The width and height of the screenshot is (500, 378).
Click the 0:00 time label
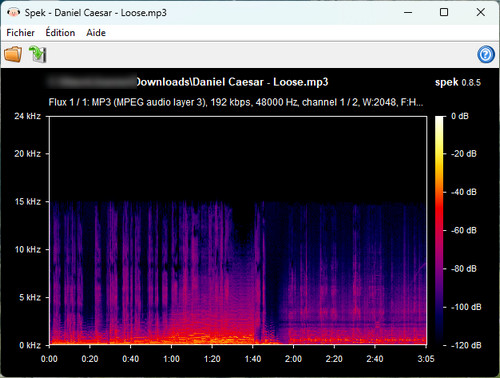49,359
